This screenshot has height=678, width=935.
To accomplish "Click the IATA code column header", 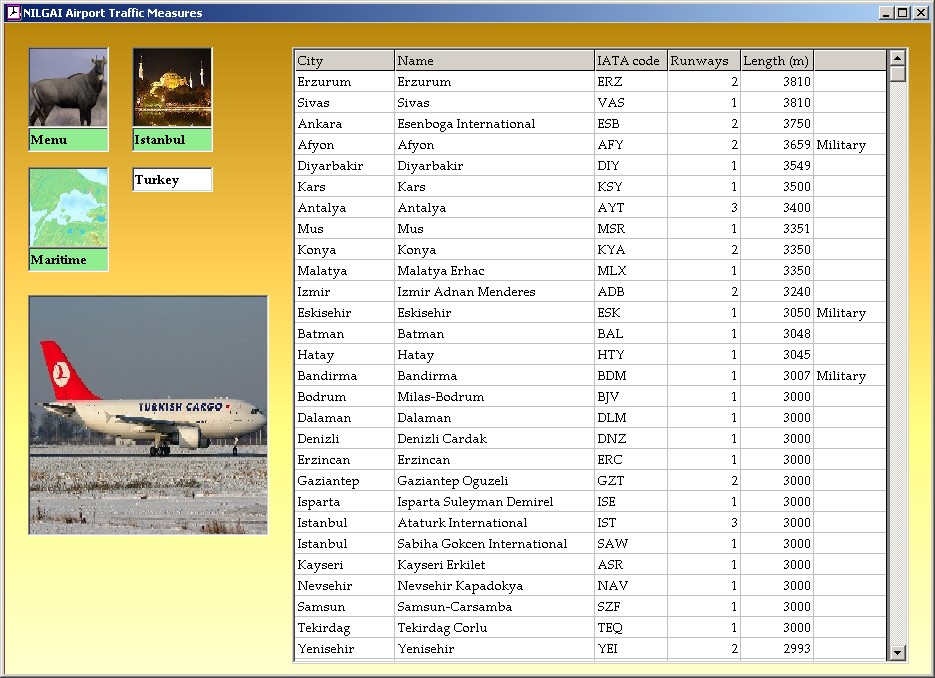I will [630, 61].
